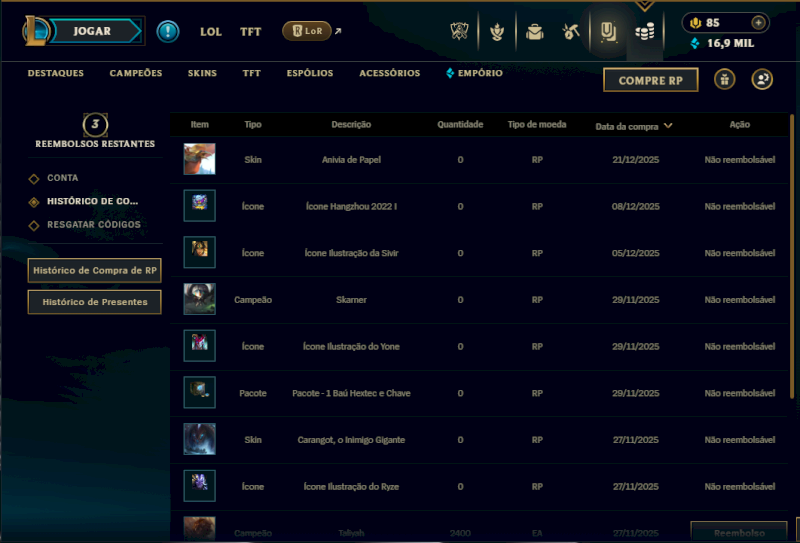Viewport: 800px width, 543px height.
Task: Open the Destaques store tab
Action: tap(56, 73)
